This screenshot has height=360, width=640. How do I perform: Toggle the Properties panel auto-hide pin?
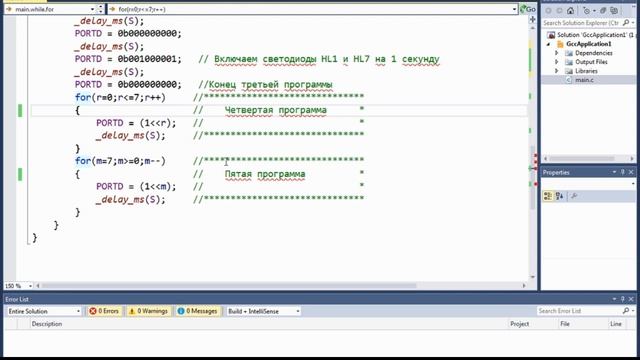[x=623, y=172]
